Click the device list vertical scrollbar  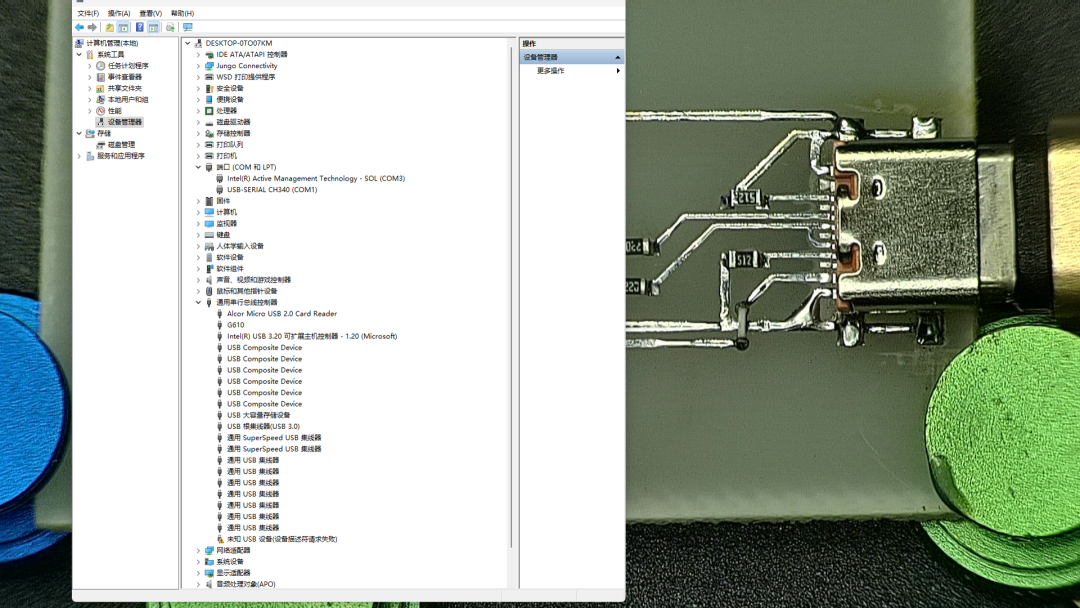pos(512,293)
